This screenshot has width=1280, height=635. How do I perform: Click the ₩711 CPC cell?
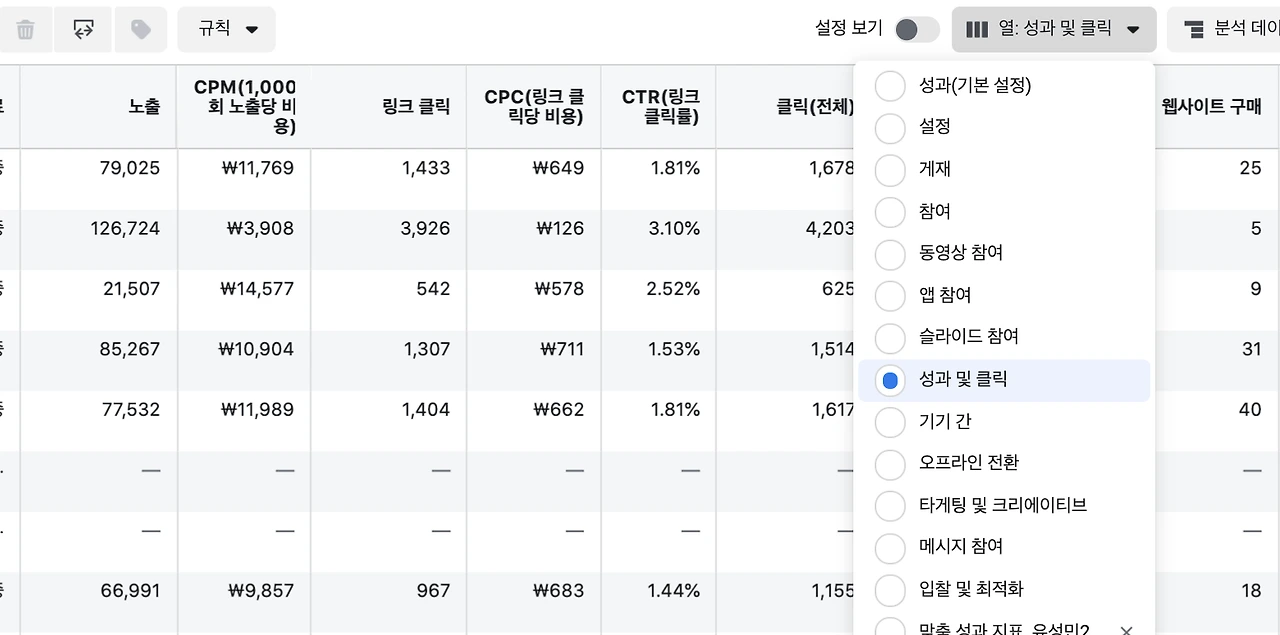click(x=563, y=349)
